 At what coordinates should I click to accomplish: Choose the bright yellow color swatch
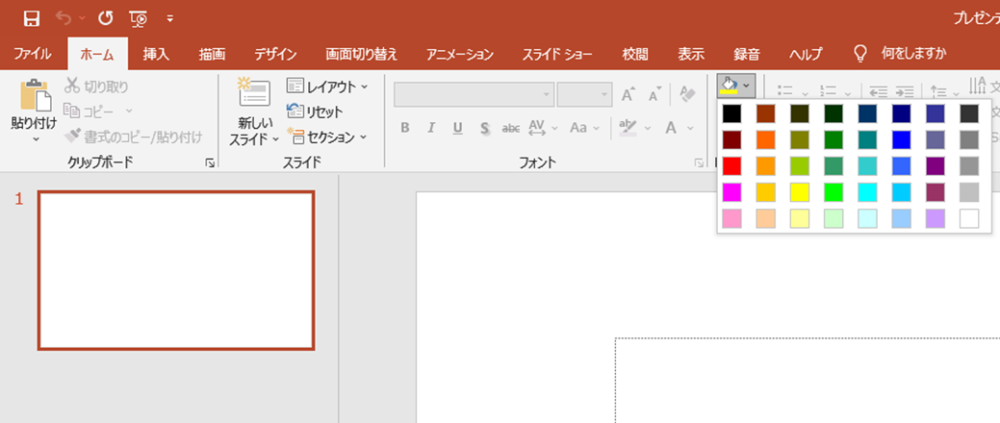(x=800, y=192)
